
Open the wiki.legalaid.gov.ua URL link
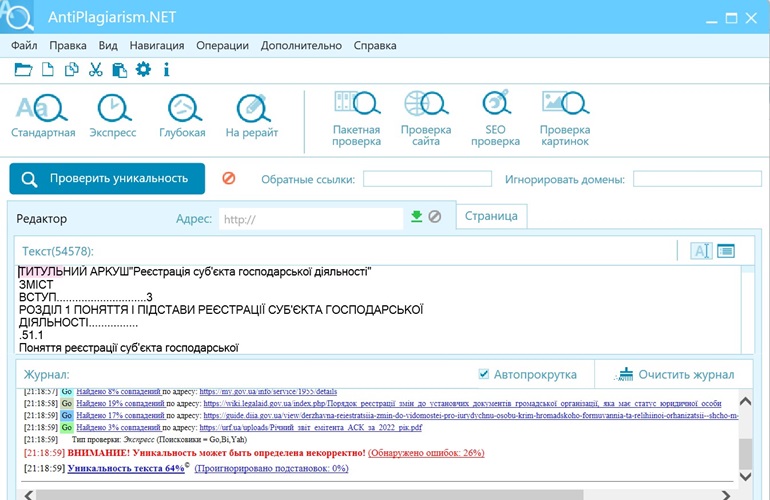pos(463,403)
